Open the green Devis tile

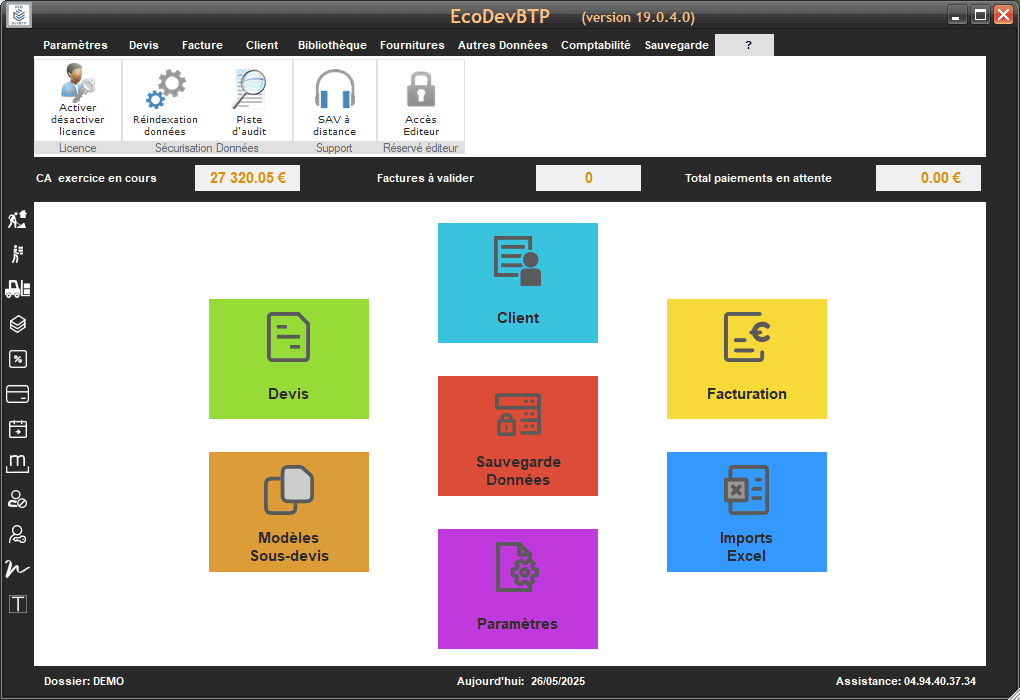pos(288,358)
